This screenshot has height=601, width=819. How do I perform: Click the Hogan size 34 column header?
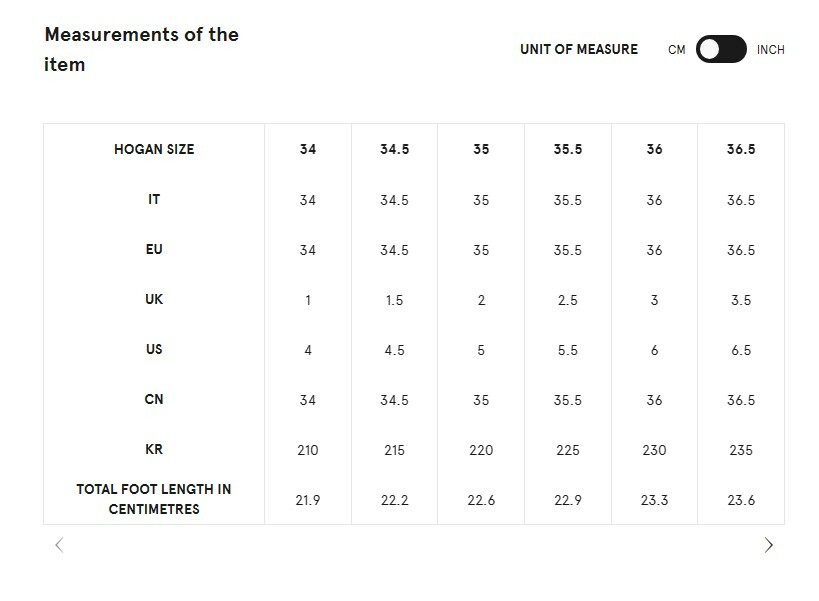pyautogui.click(x=308, y=149)
